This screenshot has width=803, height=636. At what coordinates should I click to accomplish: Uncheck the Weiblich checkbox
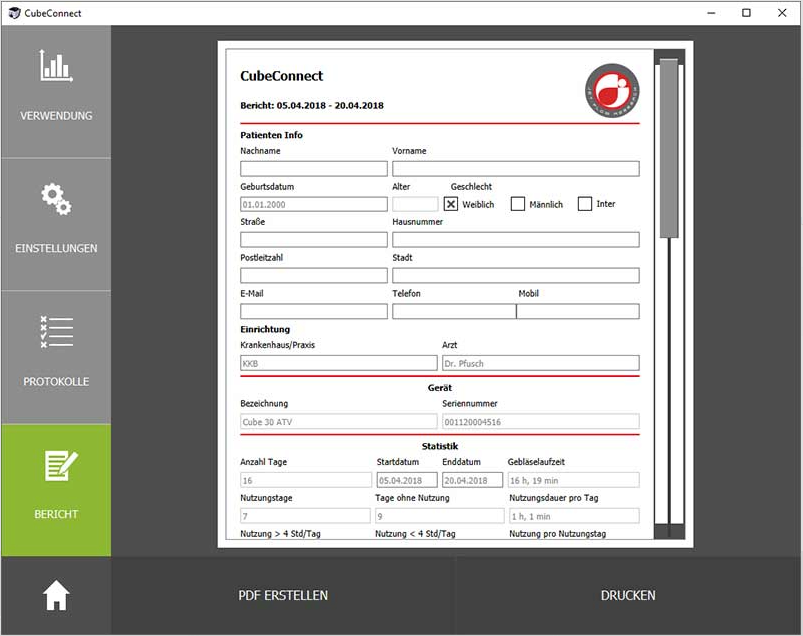(x=451, y=204)
